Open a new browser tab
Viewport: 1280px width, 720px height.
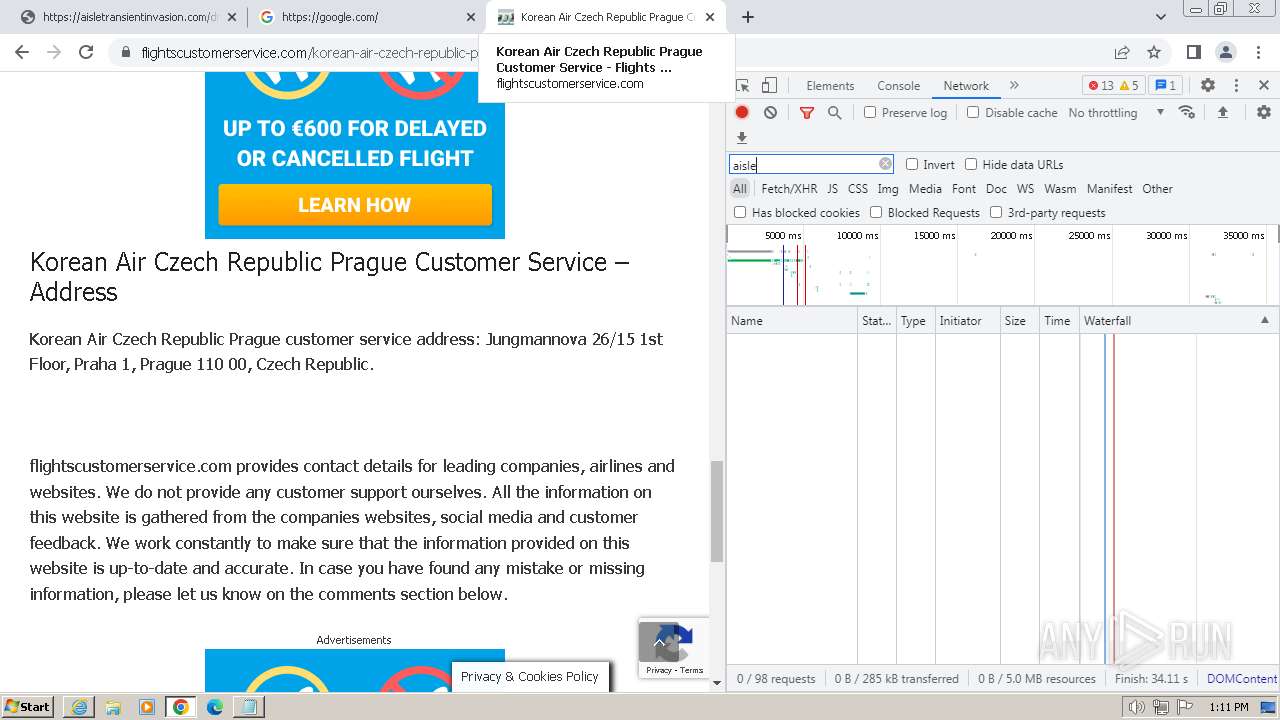[x=748, y=17]
